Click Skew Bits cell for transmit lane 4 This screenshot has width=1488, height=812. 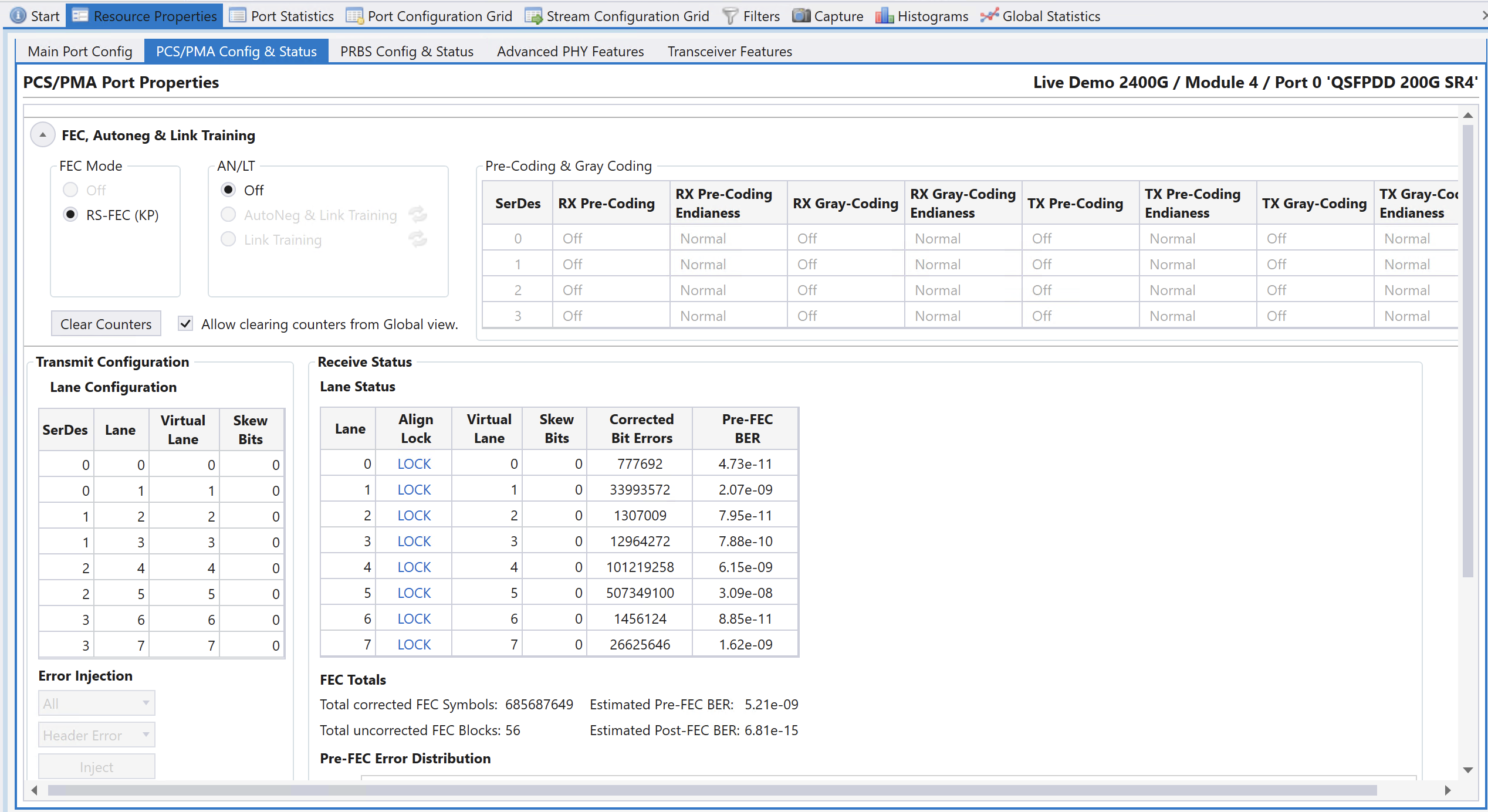click(251, 568)
